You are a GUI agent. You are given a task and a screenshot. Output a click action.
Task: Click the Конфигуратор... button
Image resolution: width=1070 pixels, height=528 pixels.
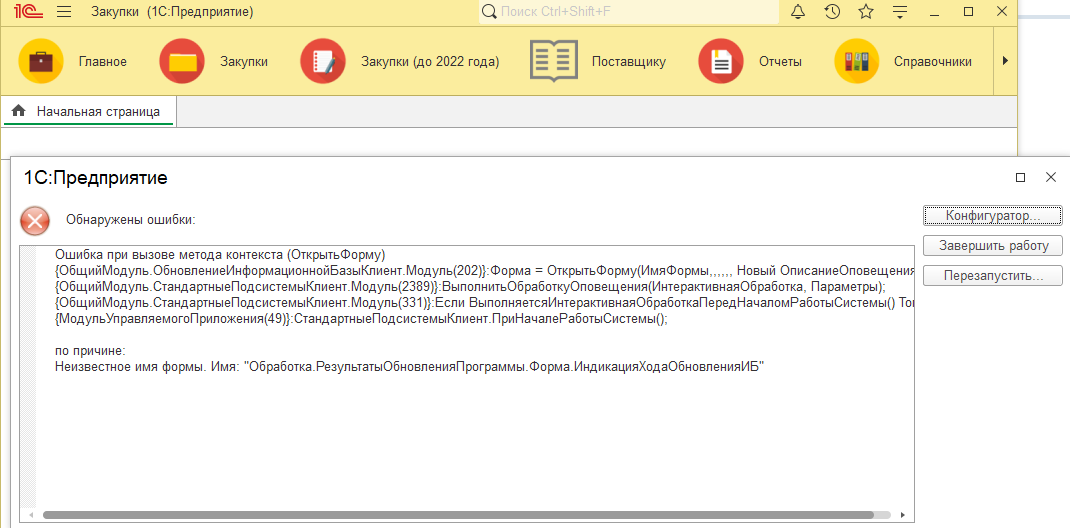point(993,216)
